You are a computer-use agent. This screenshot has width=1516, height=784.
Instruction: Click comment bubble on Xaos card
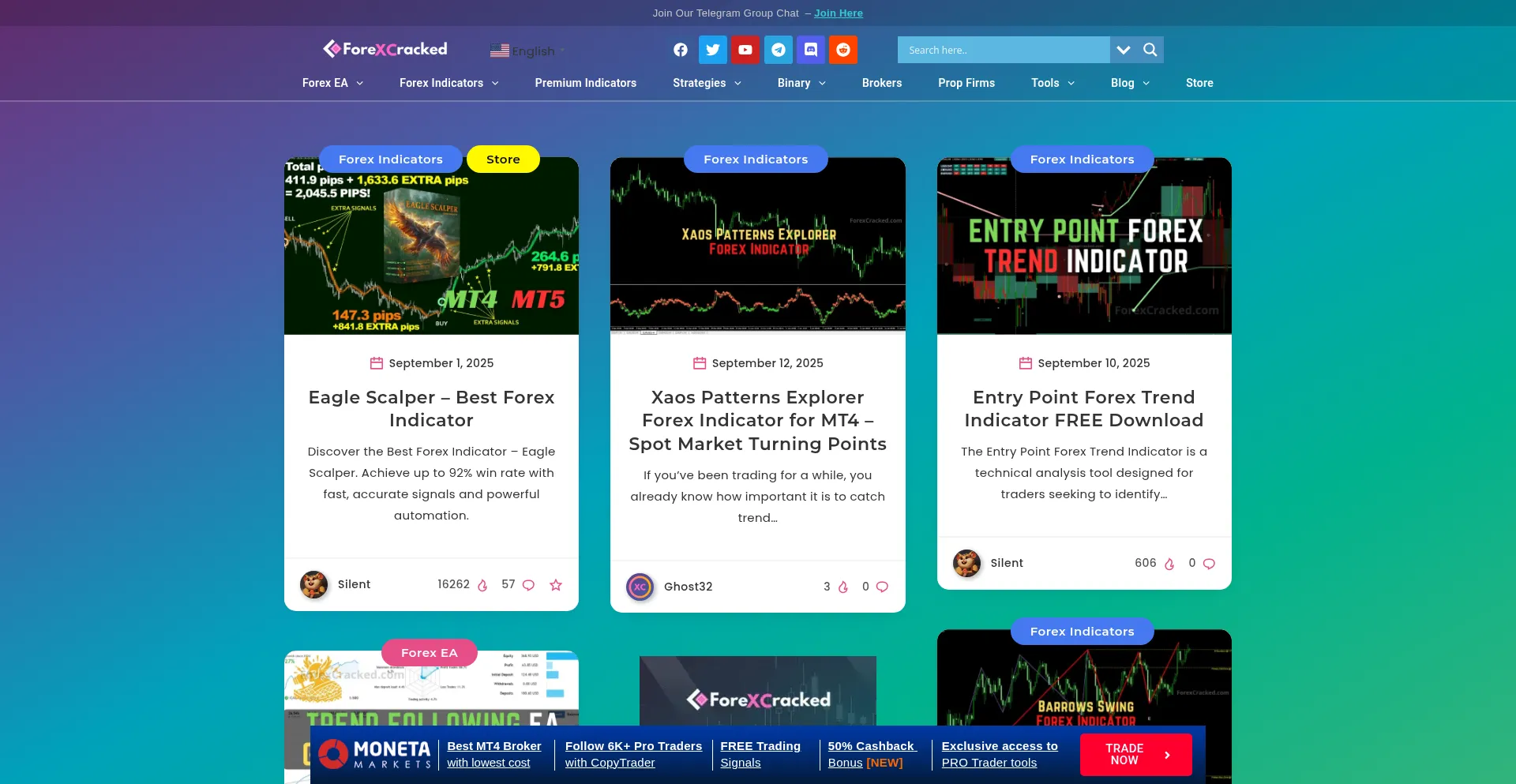(883, 587)
